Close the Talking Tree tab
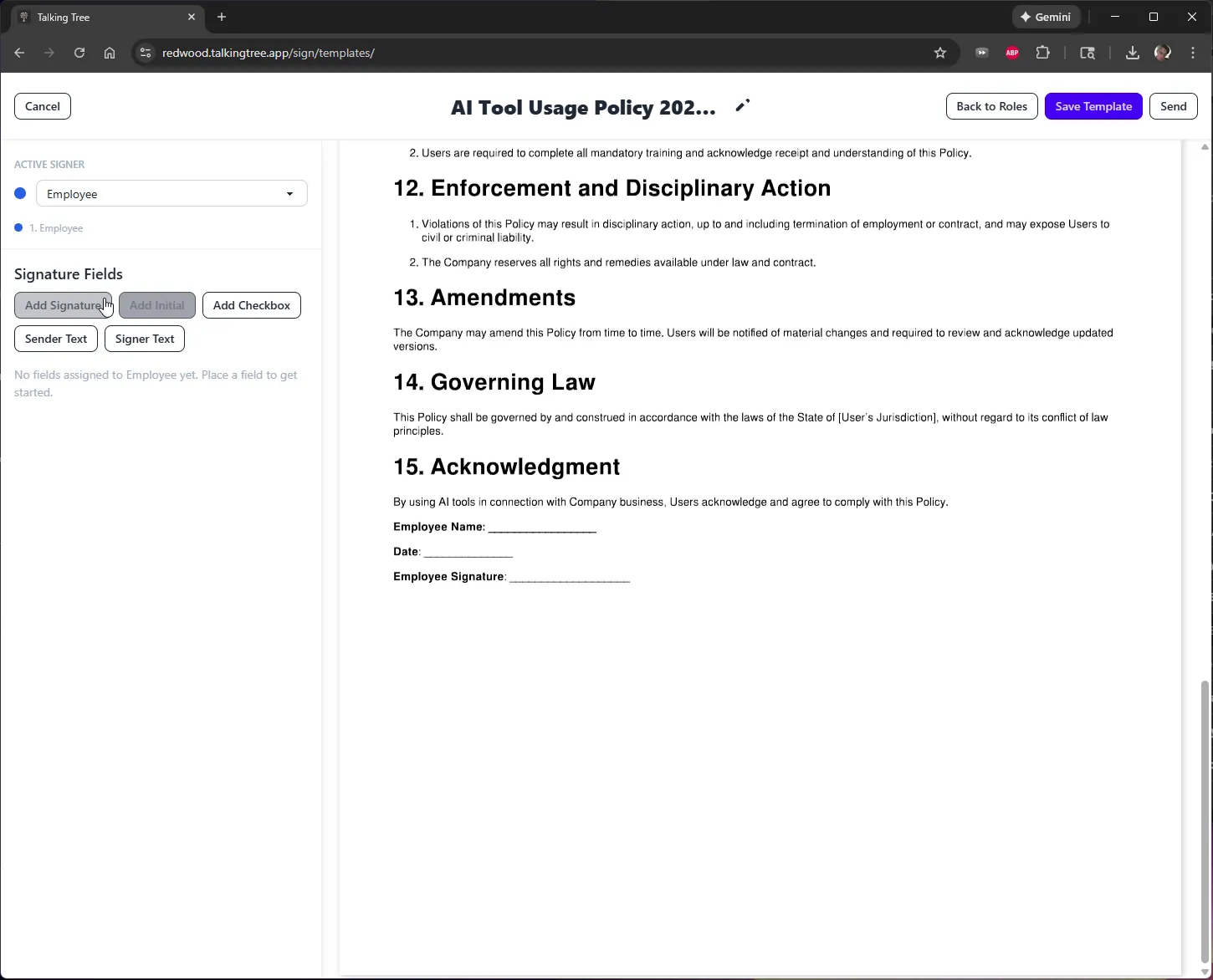Image resolution: width=1213 pixels, height=980 pixels. (192, 17)
